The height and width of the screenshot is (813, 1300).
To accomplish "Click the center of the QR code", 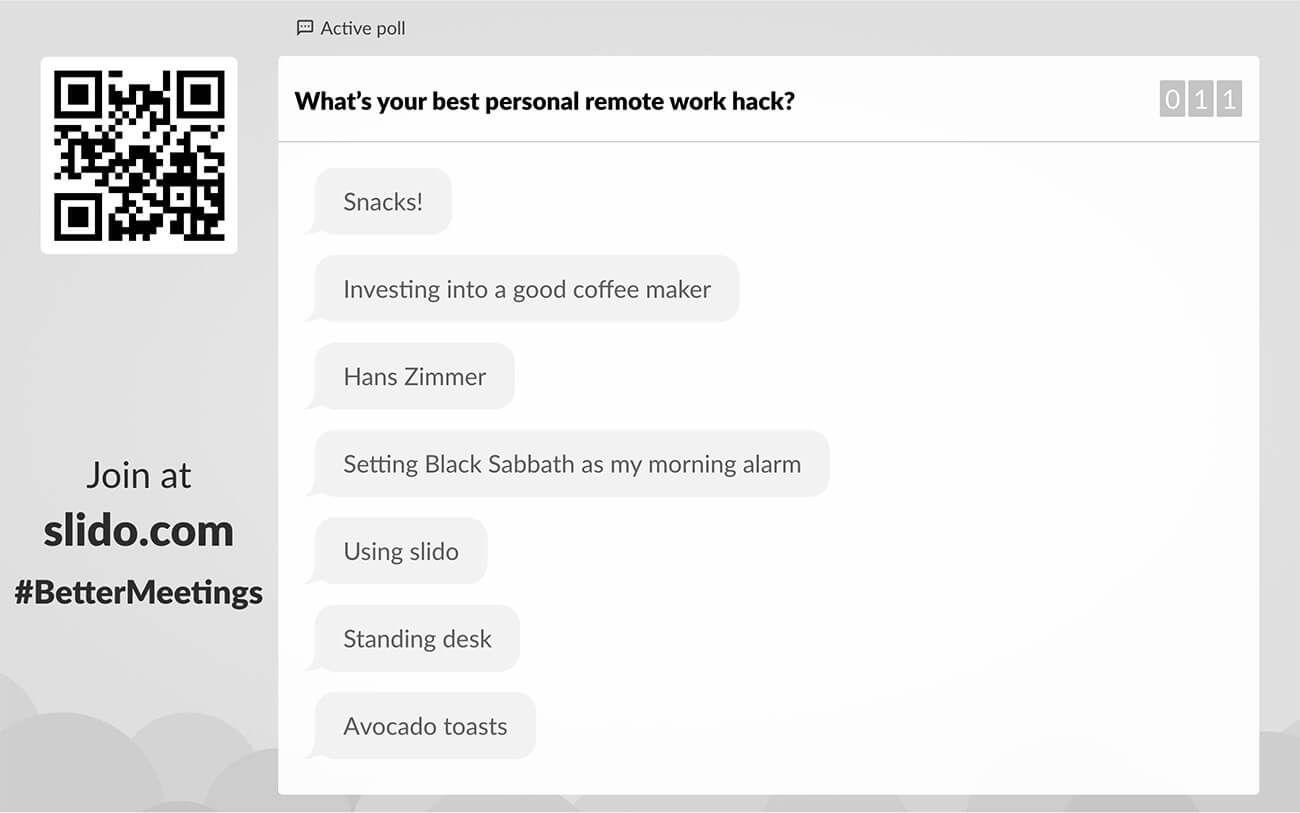I will 139,155.
